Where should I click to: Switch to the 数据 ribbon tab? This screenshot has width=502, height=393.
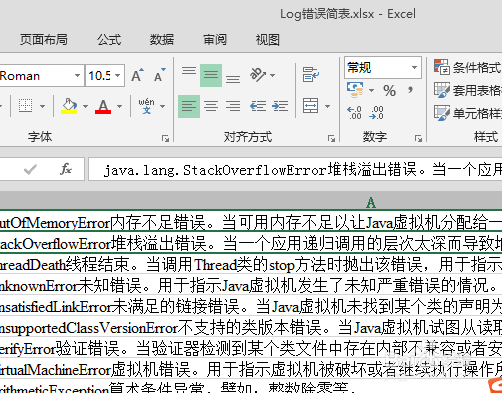coord(162,40)
